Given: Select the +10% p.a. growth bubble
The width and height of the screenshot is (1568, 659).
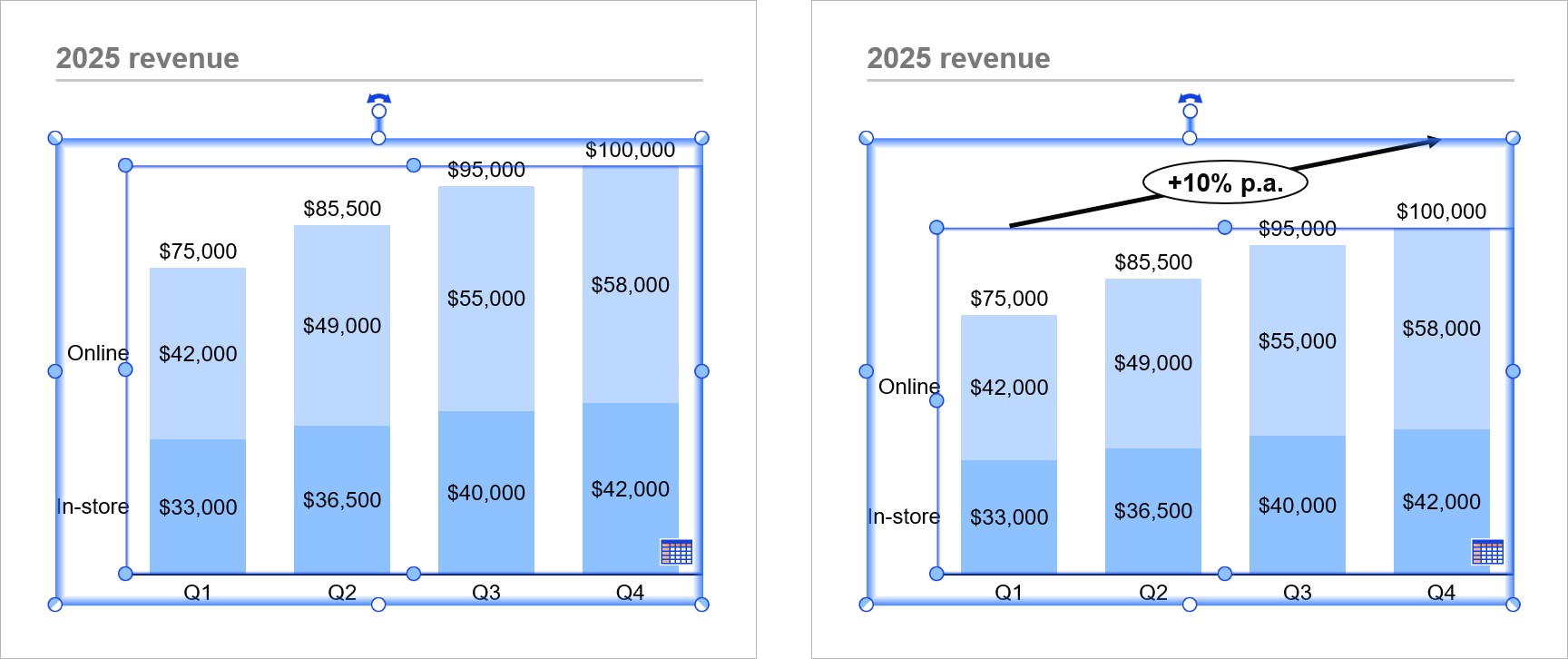Looking at the screenshot, I should 1224,183.
